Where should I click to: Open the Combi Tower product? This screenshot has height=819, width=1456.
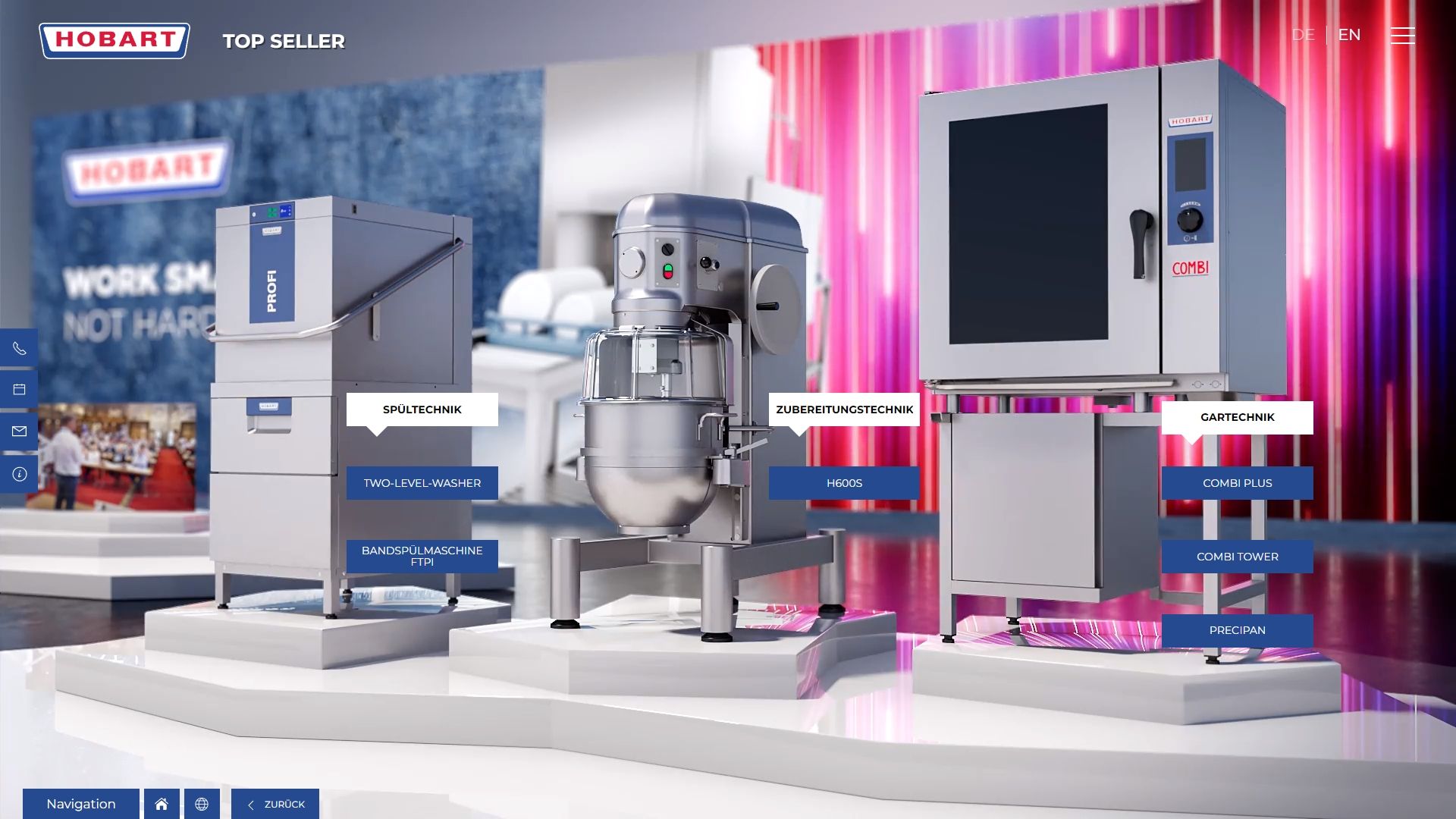coord(1237,557)
